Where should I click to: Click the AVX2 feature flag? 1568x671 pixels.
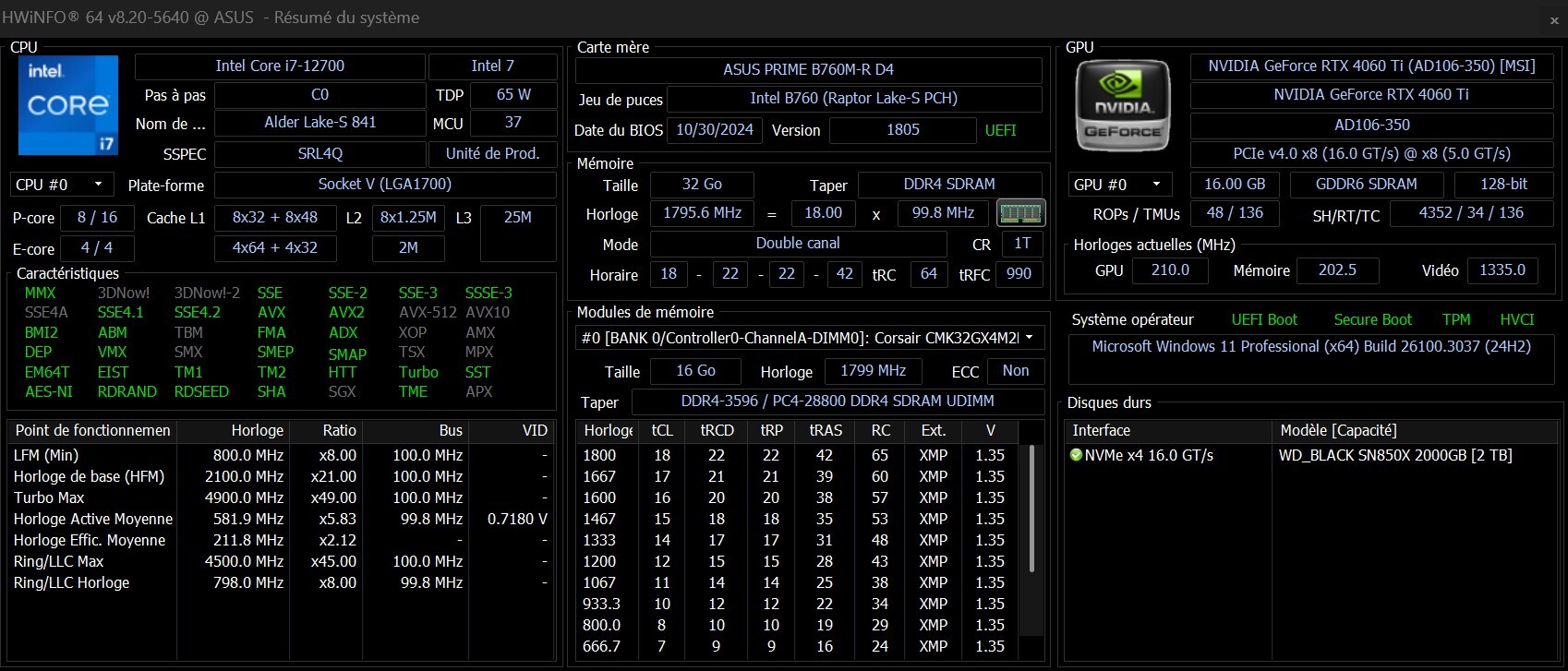click(346, 313)
